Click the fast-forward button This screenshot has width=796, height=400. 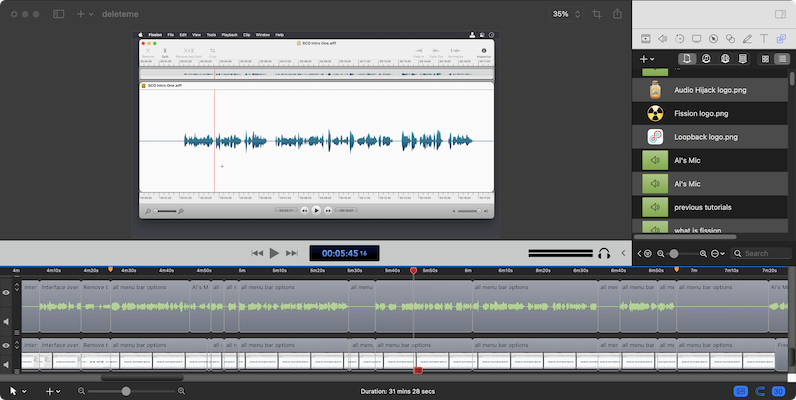click(292, 254)
